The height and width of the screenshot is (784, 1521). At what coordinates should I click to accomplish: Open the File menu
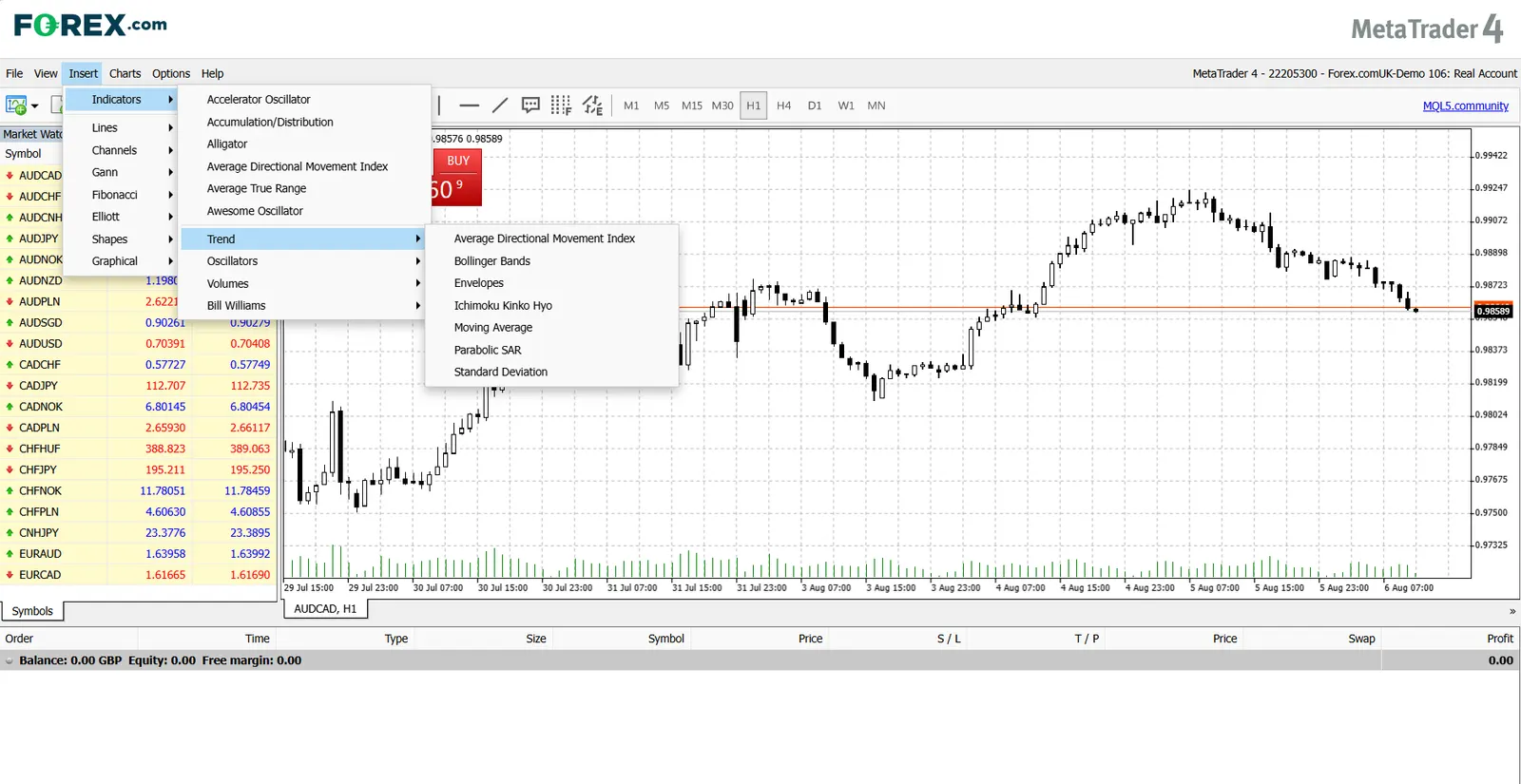(14, 73)
